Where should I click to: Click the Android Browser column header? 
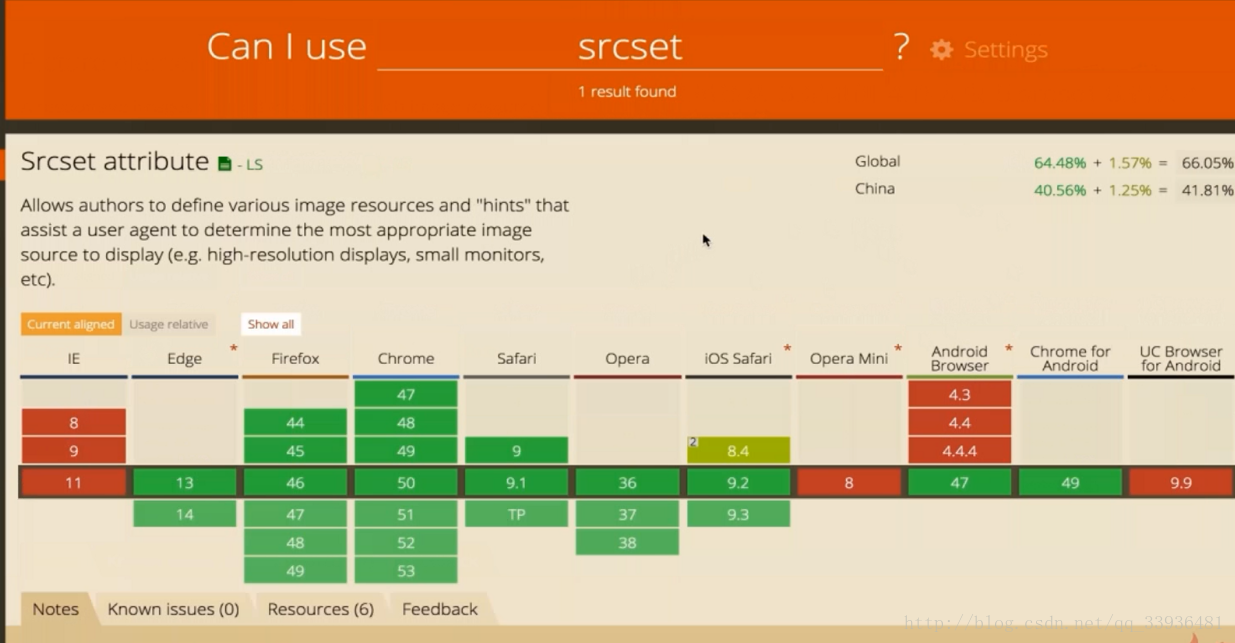point(960,358)
